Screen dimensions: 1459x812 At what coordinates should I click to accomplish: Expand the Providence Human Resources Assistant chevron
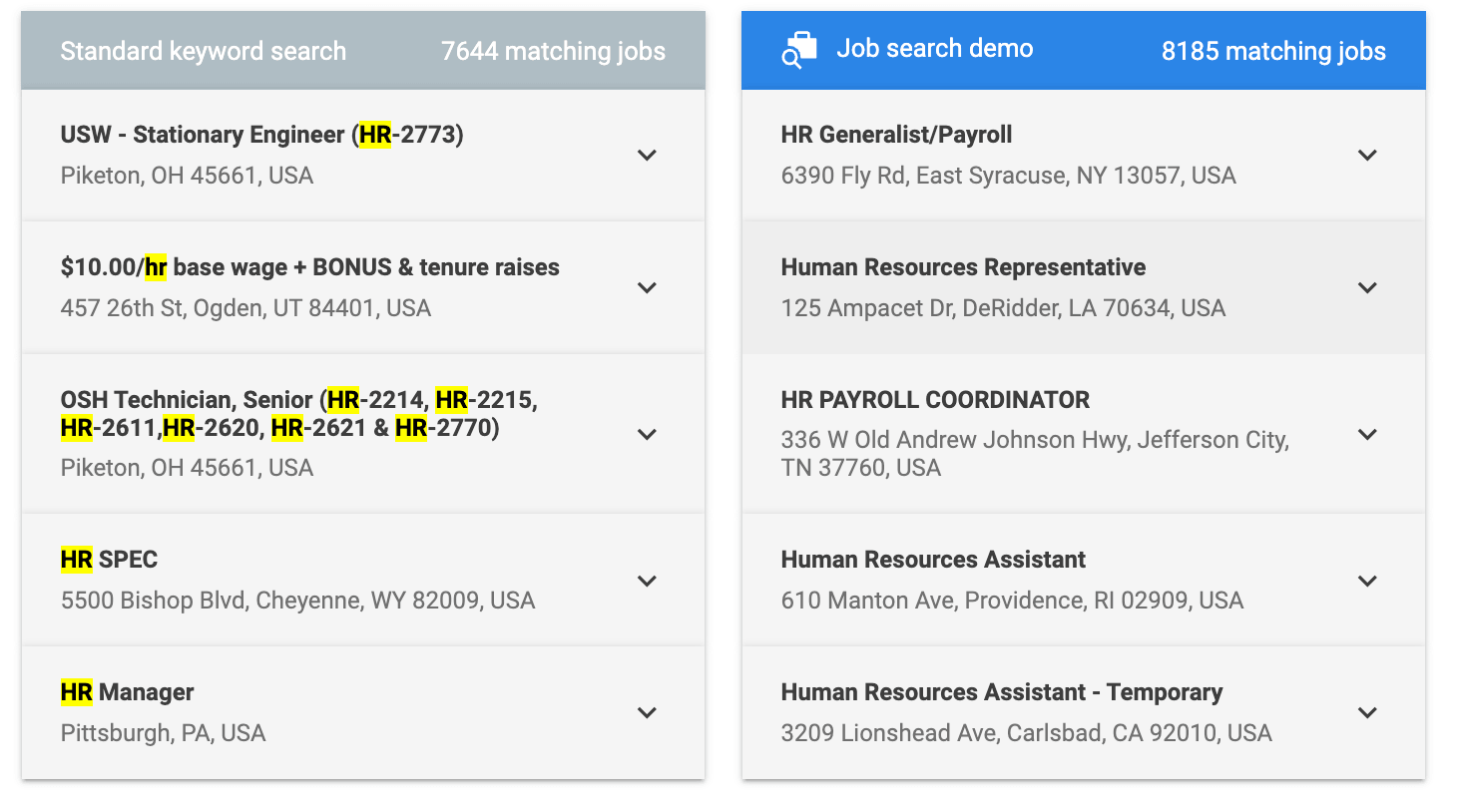point(1367,582)
